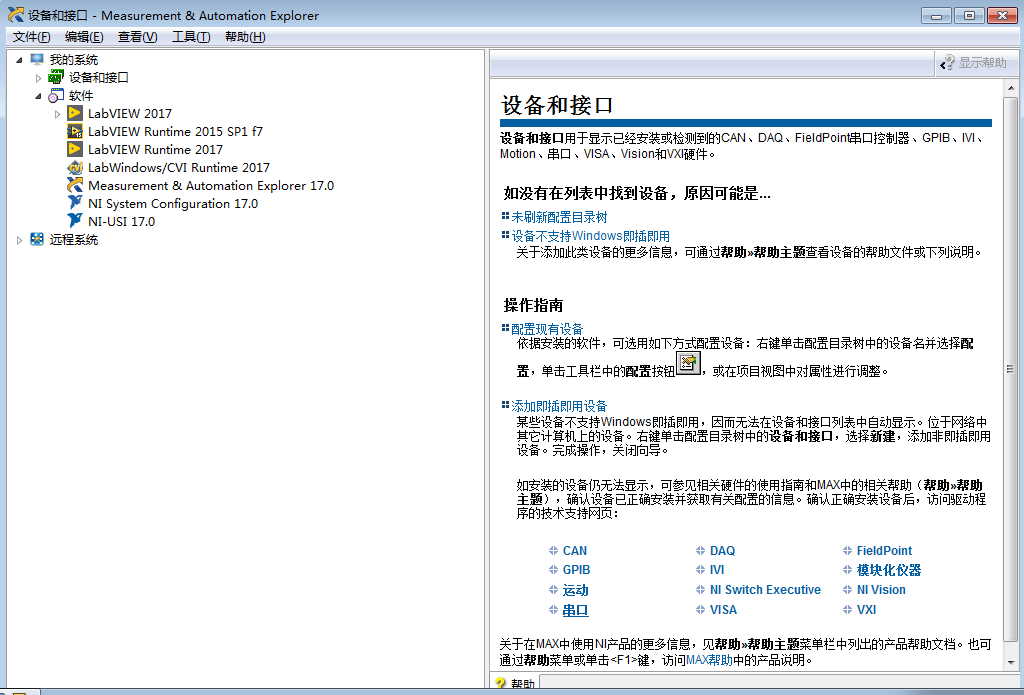Open the 串口 help link
The image size is (1024, 695).
(575, 609)
